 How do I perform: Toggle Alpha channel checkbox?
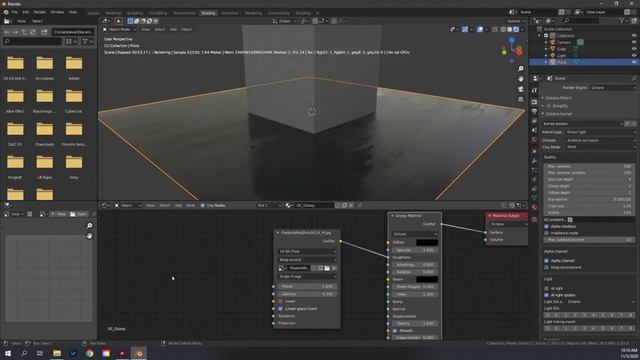pyautogui.click(x=547, y=260)
